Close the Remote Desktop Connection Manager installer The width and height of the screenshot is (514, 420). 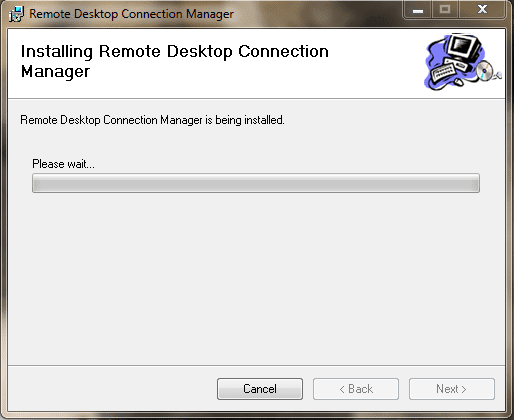click(x=482, y=10)
